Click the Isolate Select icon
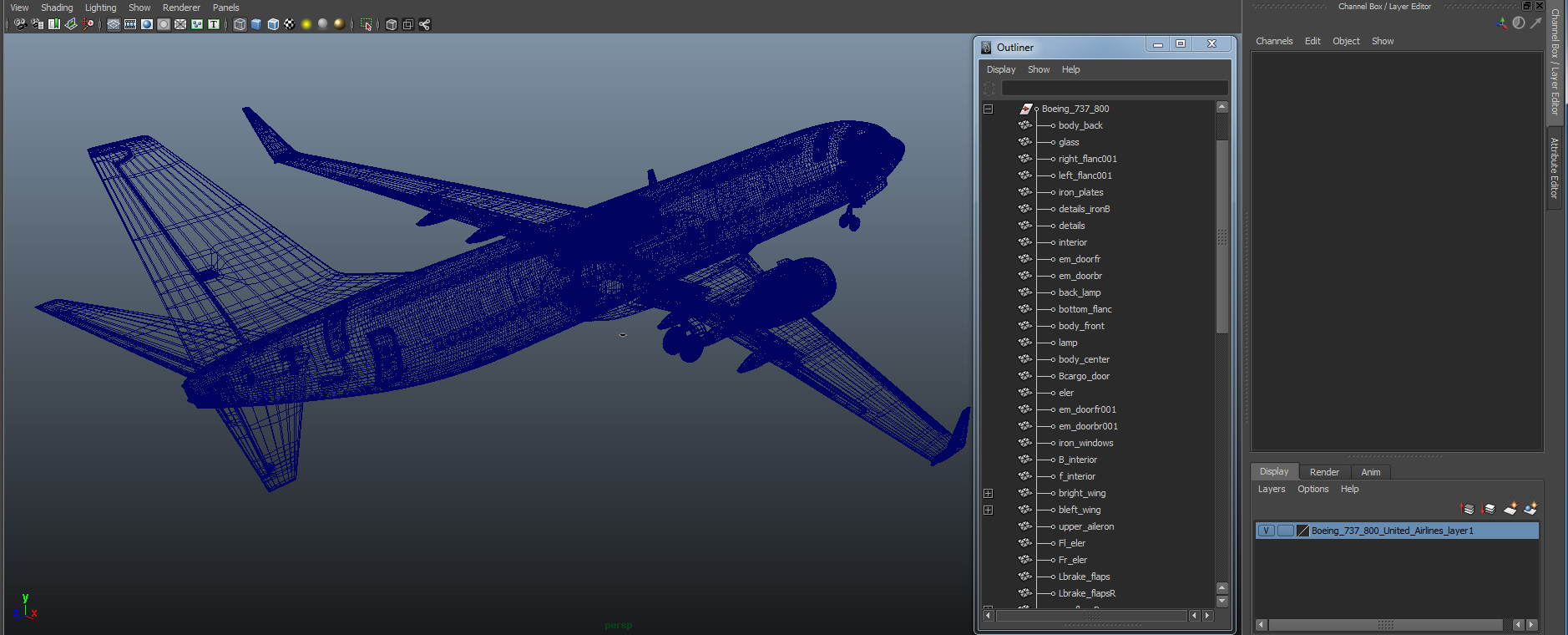Viewport: 1568px width, 635px height. 366,24
